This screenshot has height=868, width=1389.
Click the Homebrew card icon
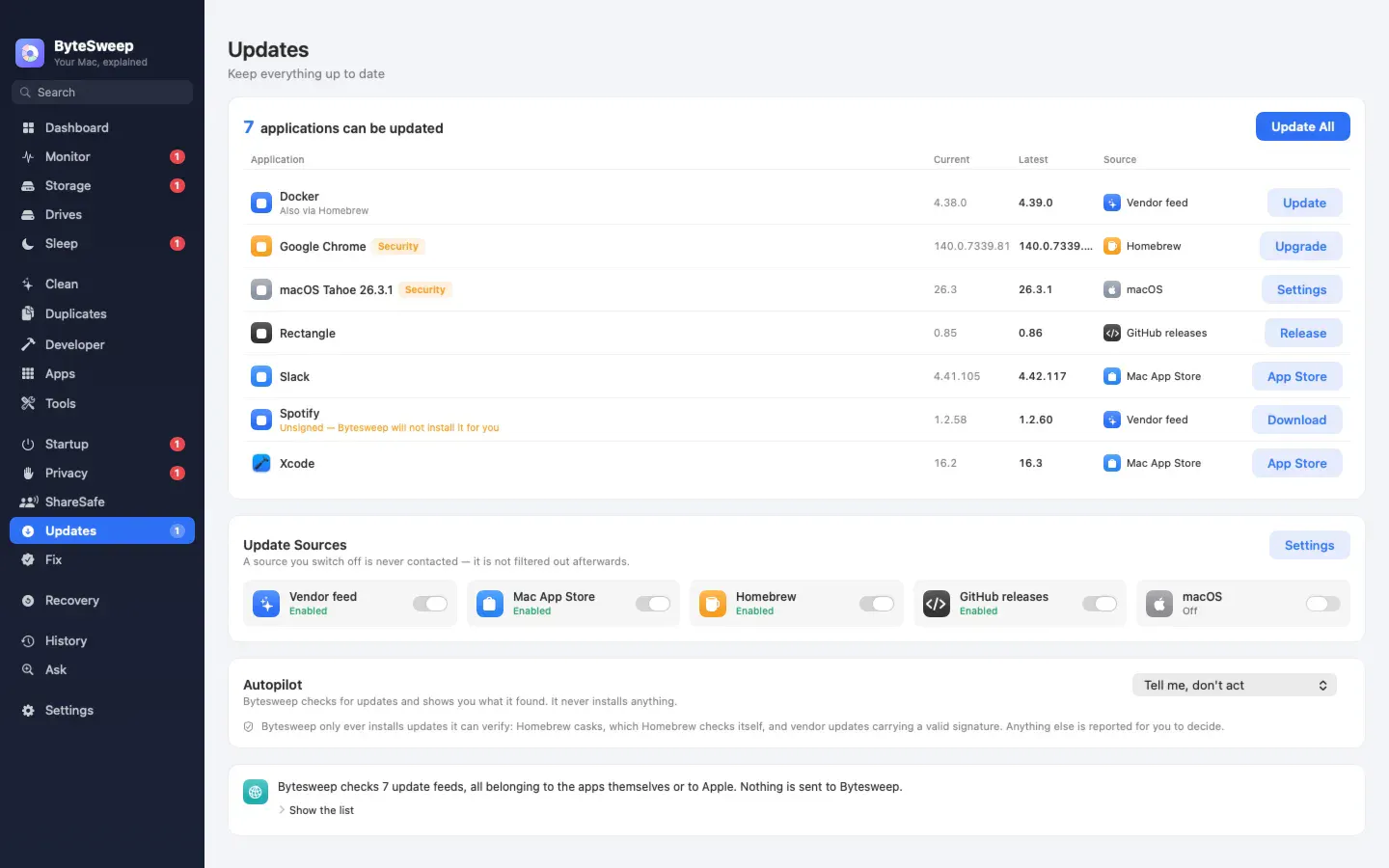[713, 604]
